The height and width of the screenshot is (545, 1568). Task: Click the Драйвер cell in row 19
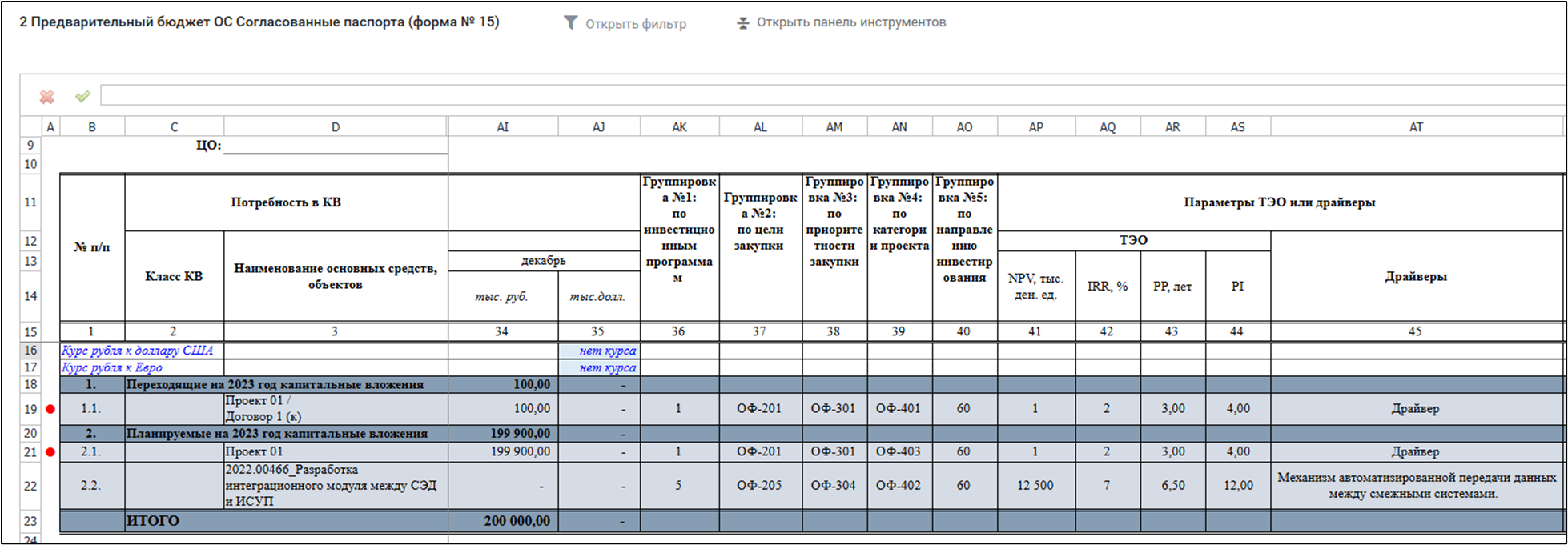click(1415, 409)
